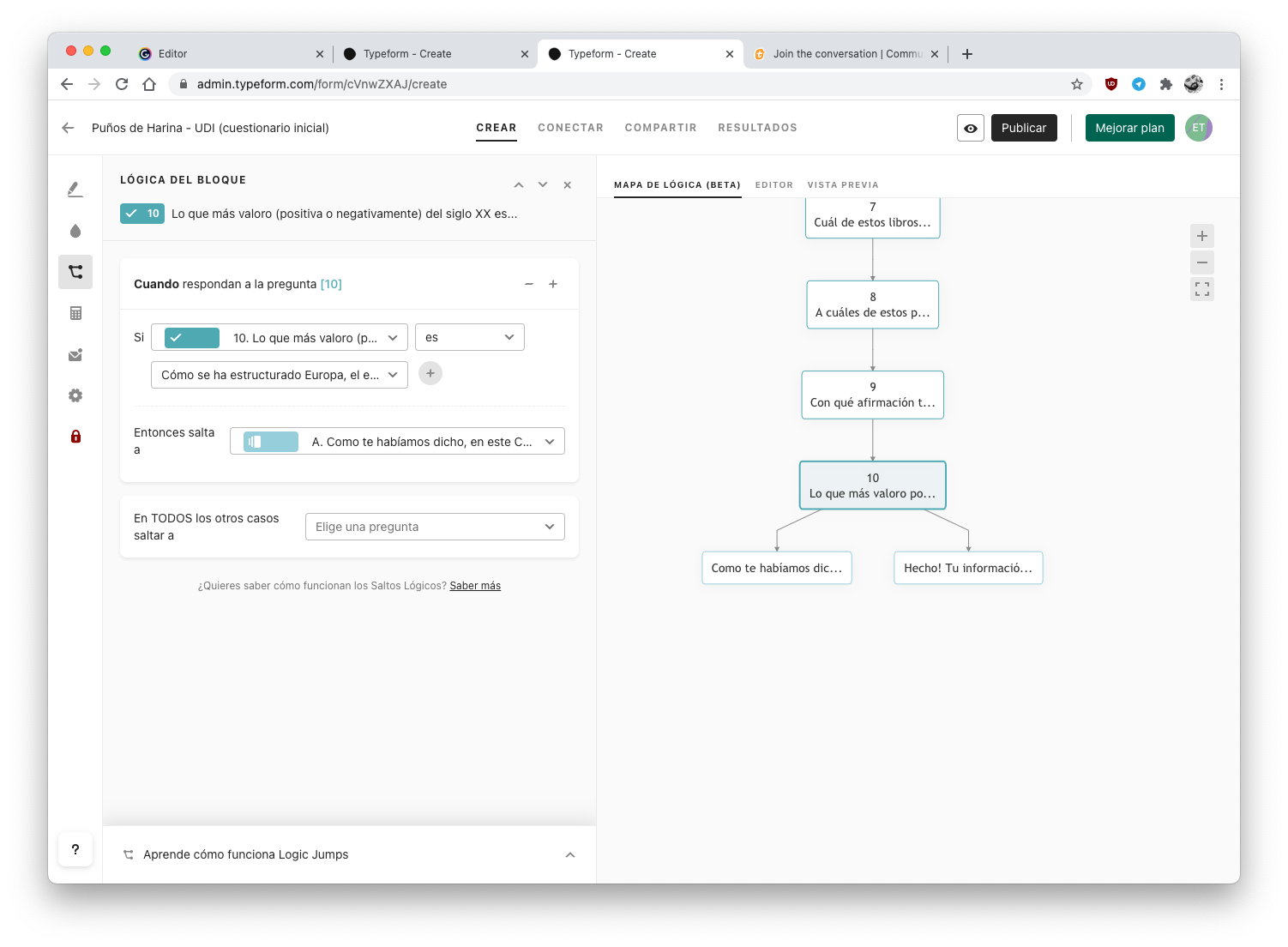This screenshot has height=947, width=1288.
Task: Select node 8 'A cuáles de estos p...'
Action: click(872, 305)
